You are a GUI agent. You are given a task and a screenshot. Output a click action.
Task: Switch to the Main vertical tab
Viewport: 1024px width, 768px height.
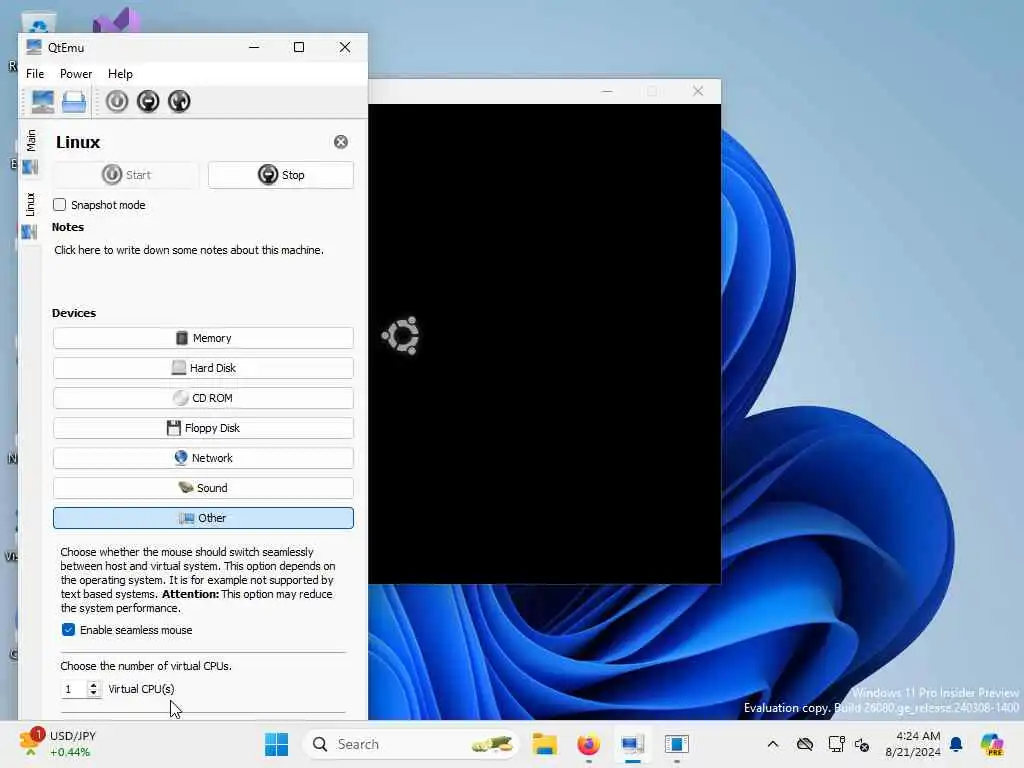30,152
